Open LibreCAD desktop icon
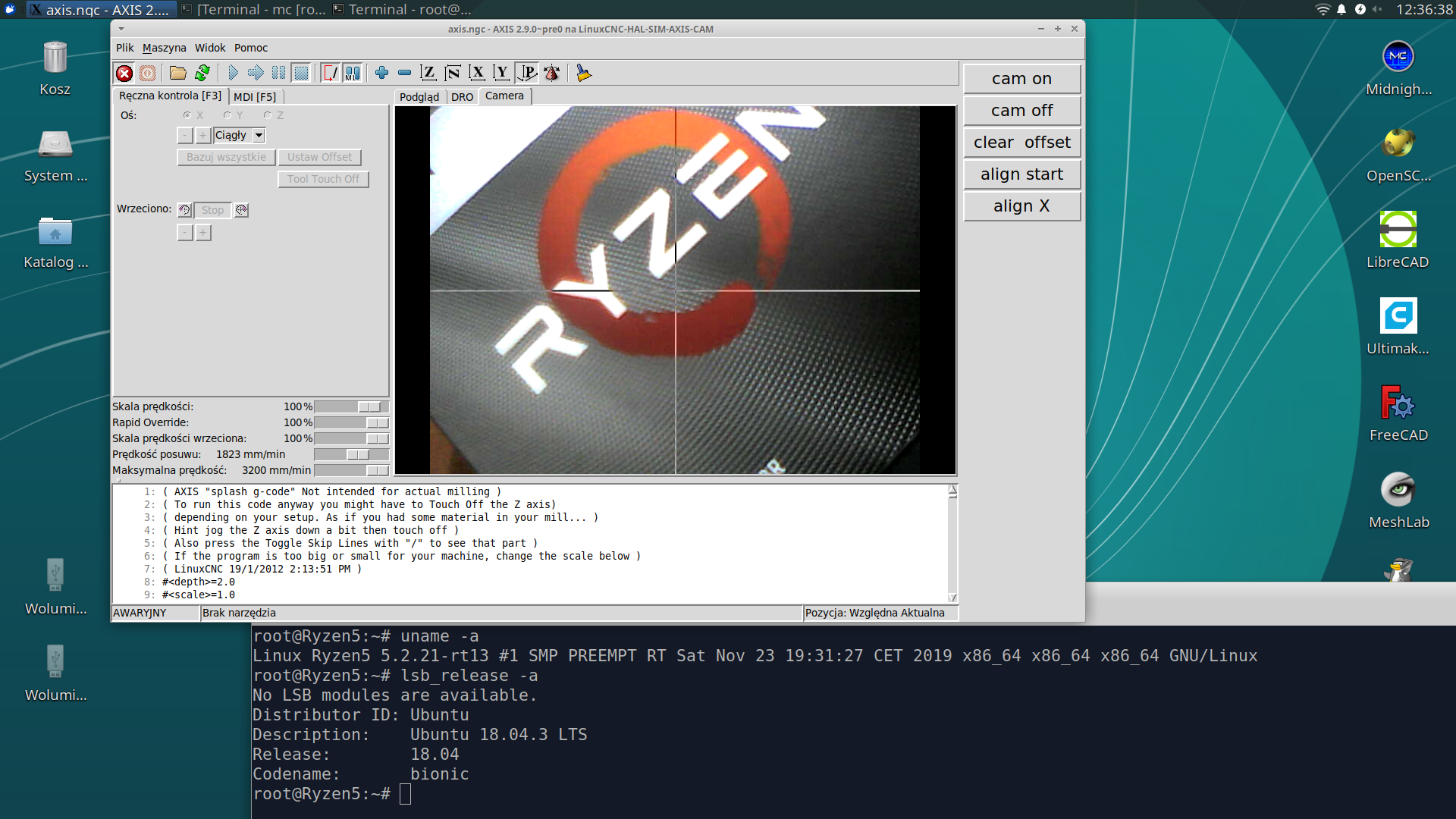Screen dimensions: 1456x819 pos(1398,242)
